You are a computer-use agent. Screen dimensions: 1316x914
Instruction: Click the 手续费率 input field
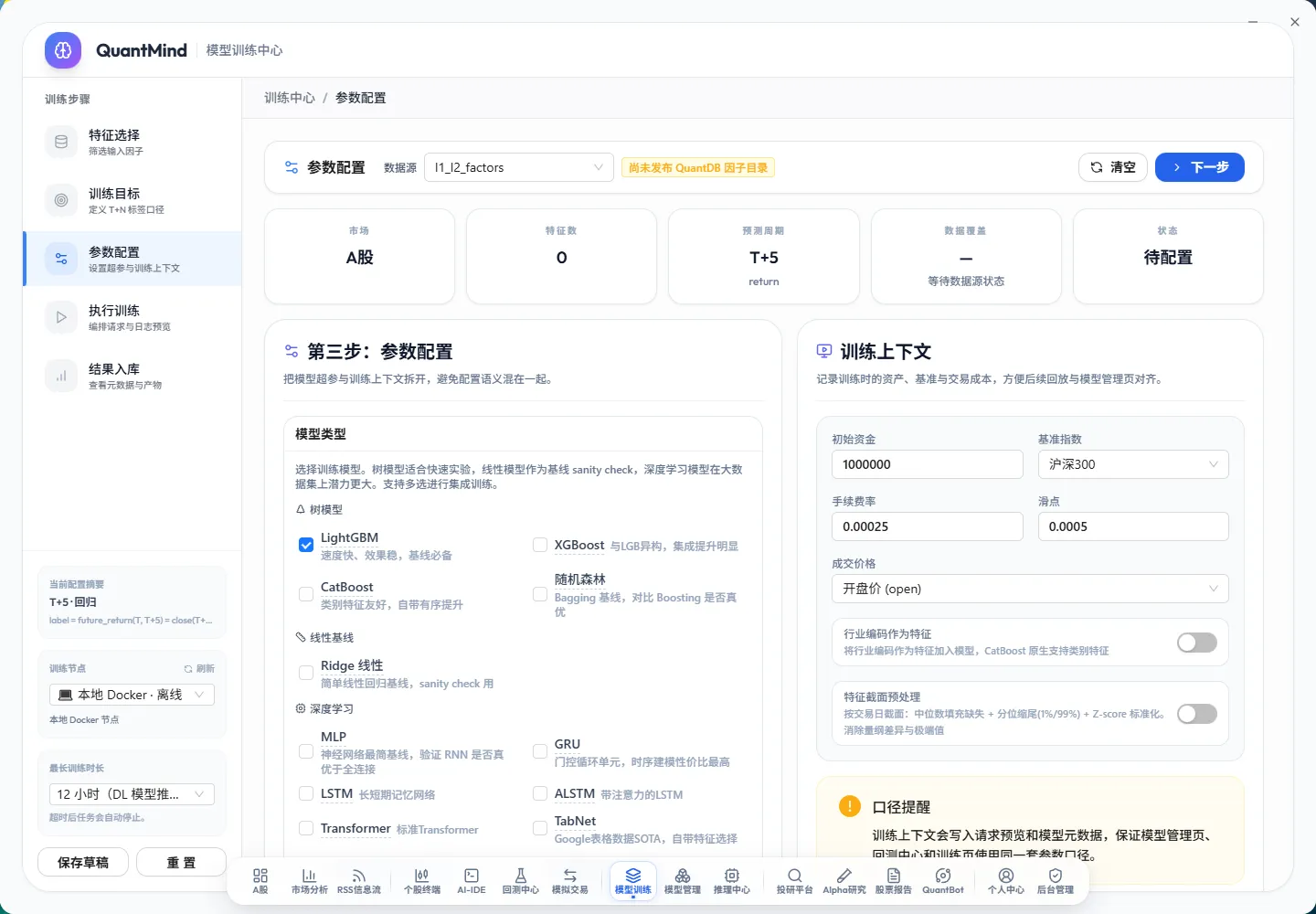click(928, 526)
